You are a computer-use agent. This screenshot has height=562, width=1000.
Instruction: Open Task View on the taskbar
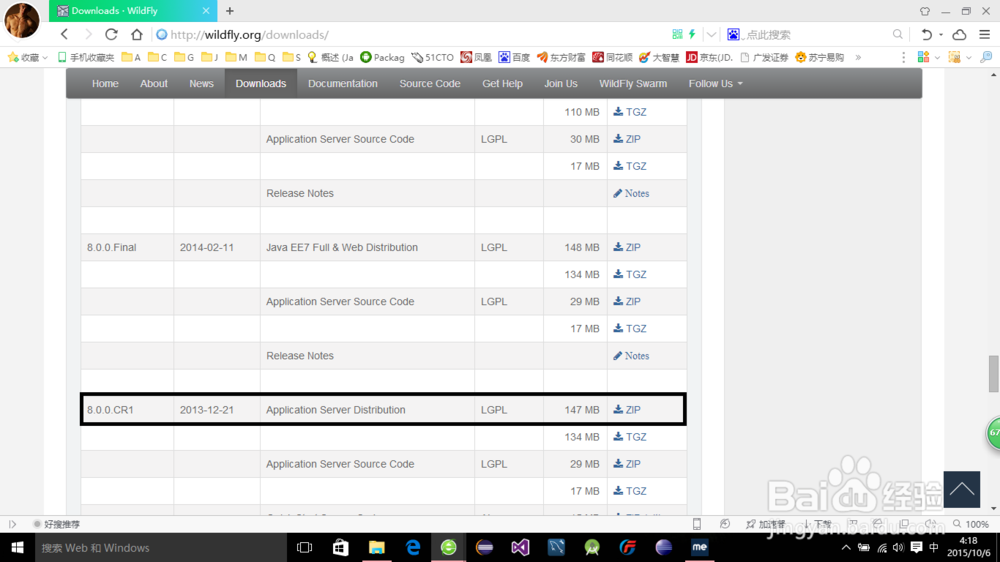click(305, 547)
